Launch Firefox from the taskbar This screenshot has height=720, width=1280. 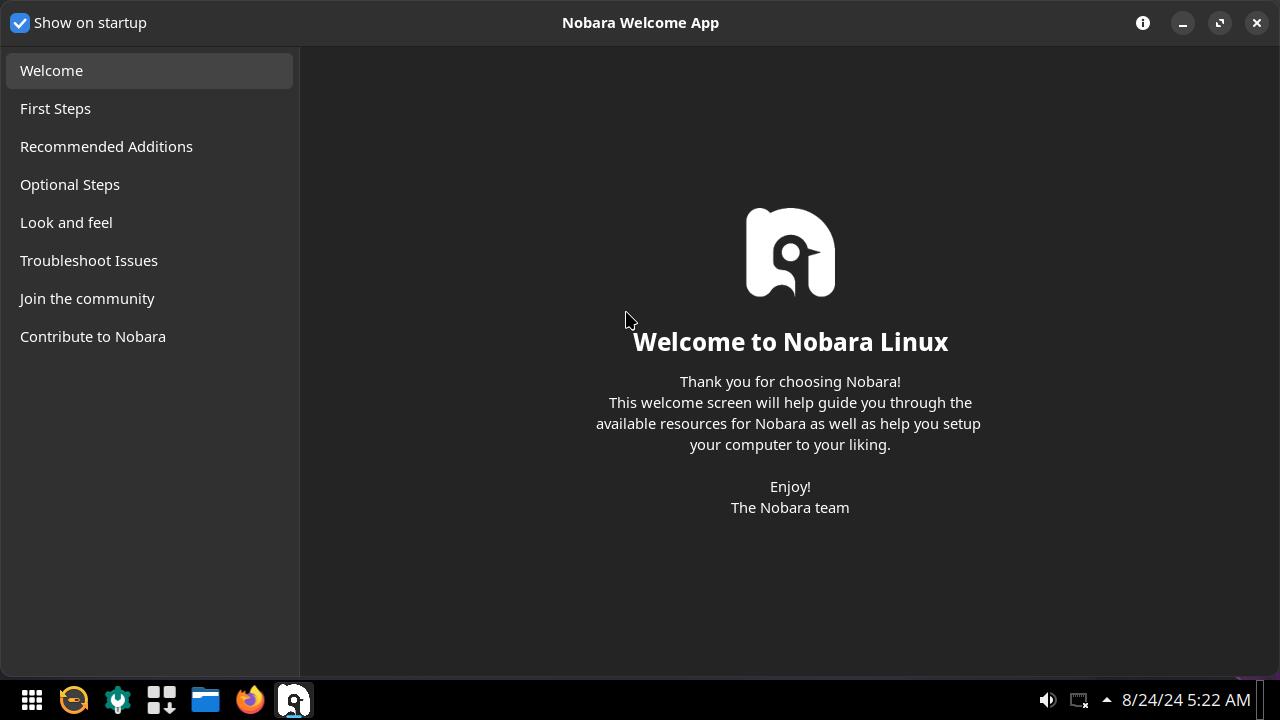(x=250, y=700)
